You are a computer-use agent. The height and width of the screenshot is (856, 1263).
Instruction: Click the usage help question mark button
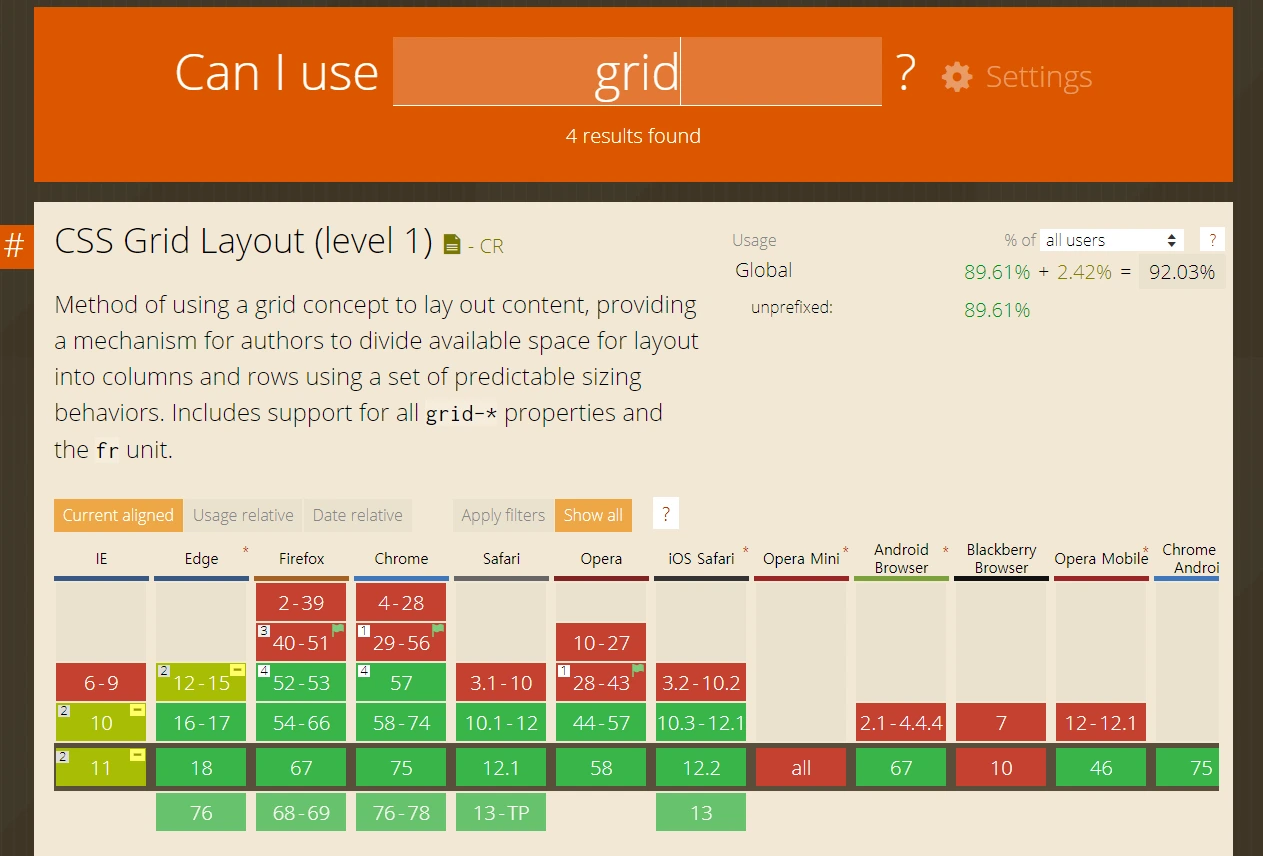pyautogui.click(x=1212, y=240)
